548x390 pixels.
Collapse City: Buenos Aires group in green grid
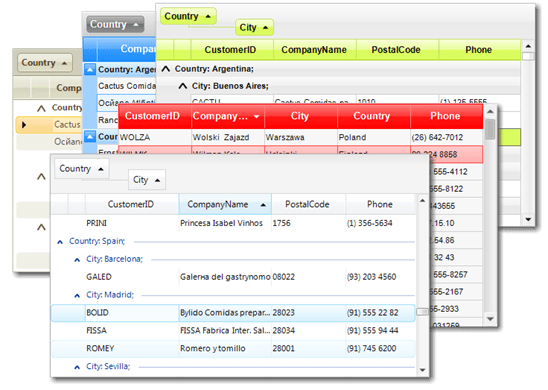click(183, 86)
